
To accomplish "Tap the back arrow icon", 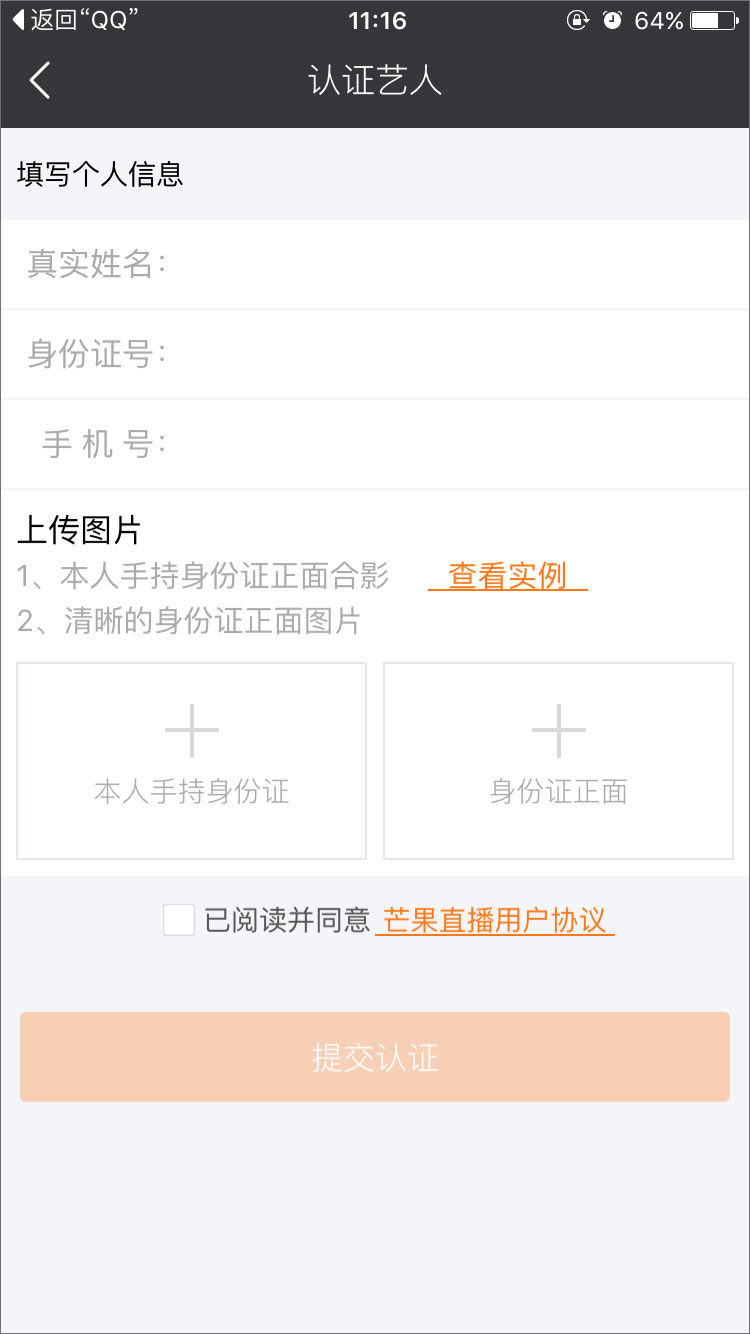I will tap(40, 80).
